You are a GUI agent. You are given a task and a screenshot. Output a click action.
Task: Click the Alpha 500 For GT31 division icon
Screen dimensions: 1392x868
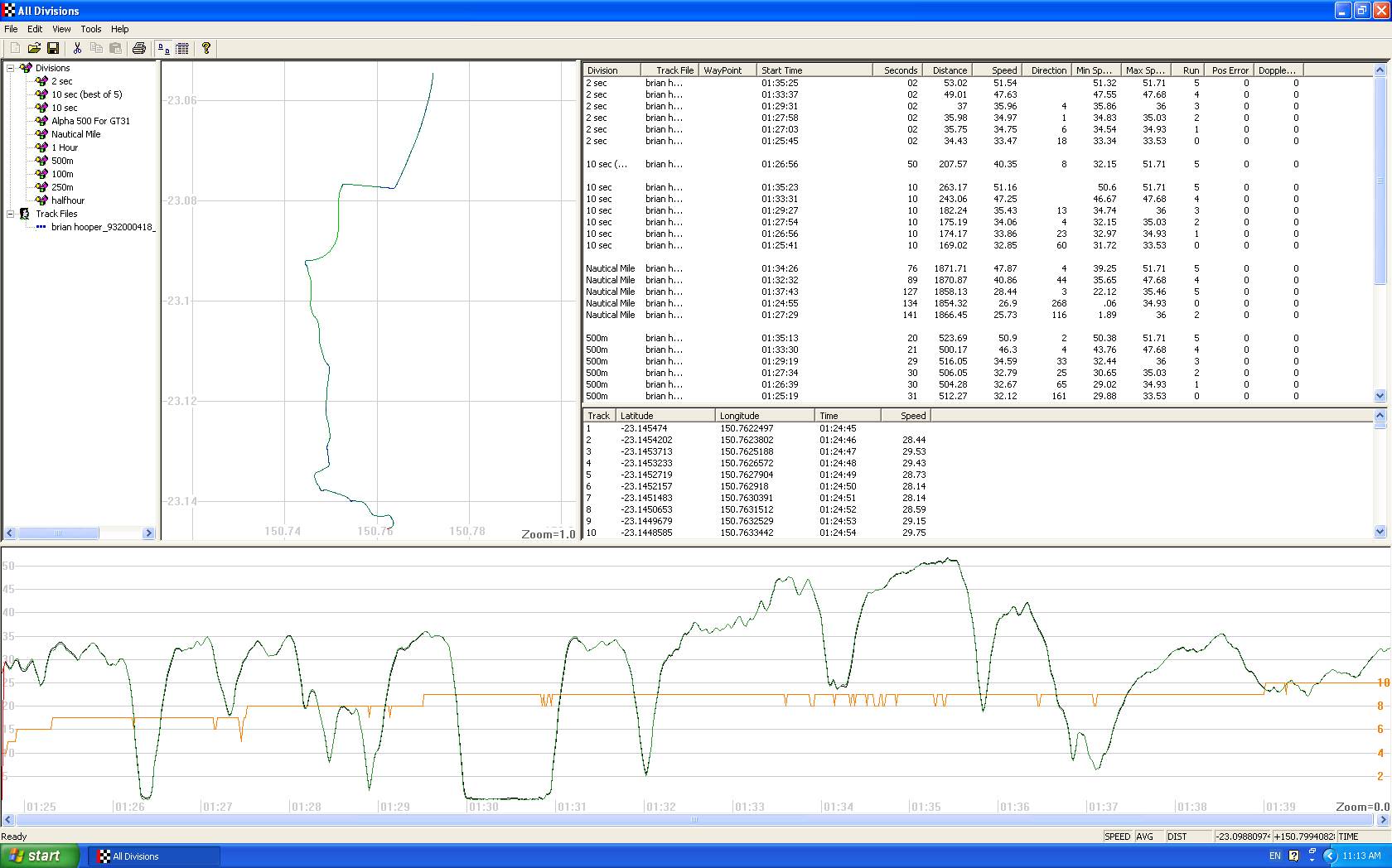41,121
